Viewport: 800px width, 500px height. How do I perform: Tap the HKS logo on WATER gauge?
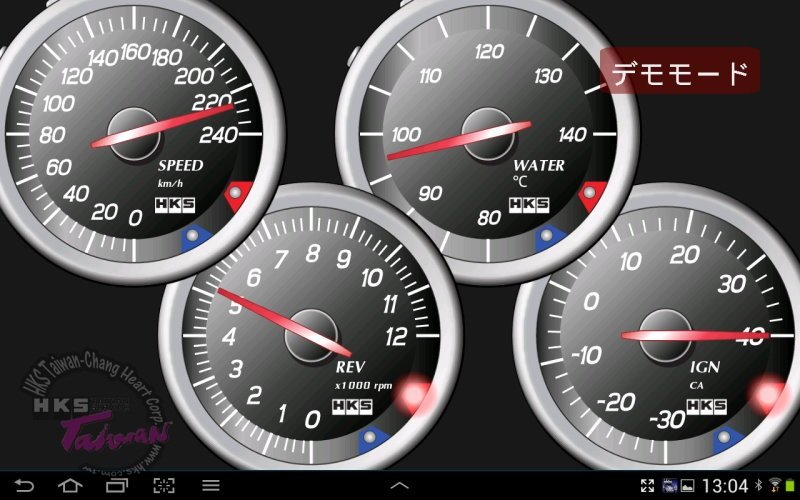click(x=529, y=205)
